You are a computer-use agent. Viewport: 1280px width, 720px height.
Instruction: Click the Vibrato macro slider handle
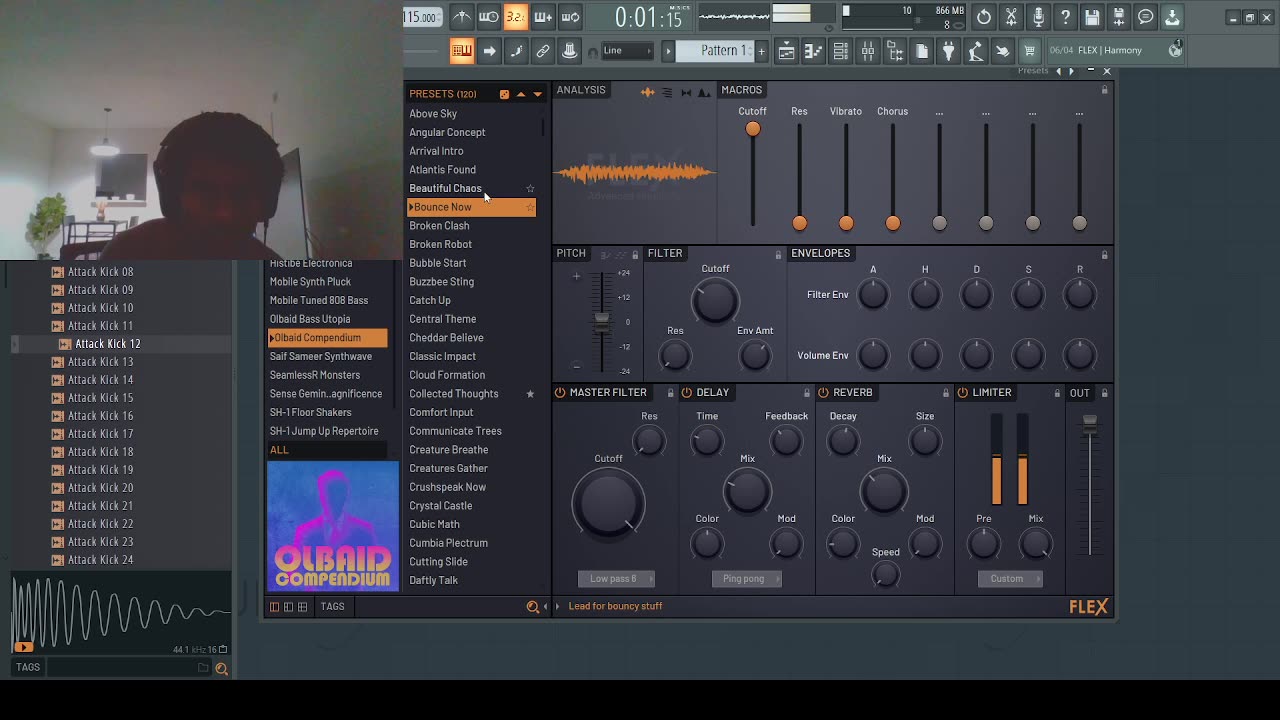[x=846, y=223]
